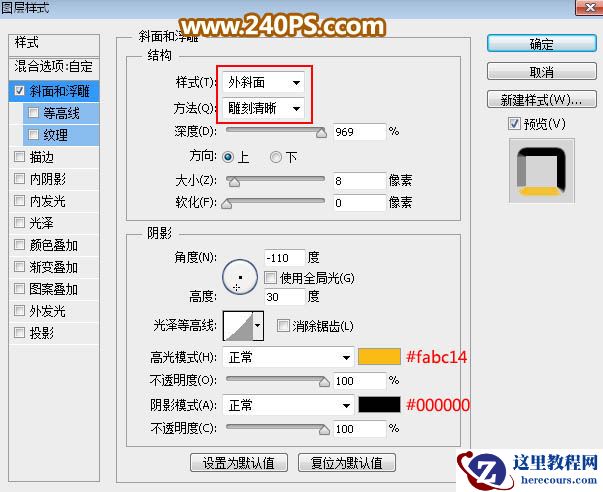Click the black shadow color swatch
The image size is (603, 492).
click(x=379, y=405)
